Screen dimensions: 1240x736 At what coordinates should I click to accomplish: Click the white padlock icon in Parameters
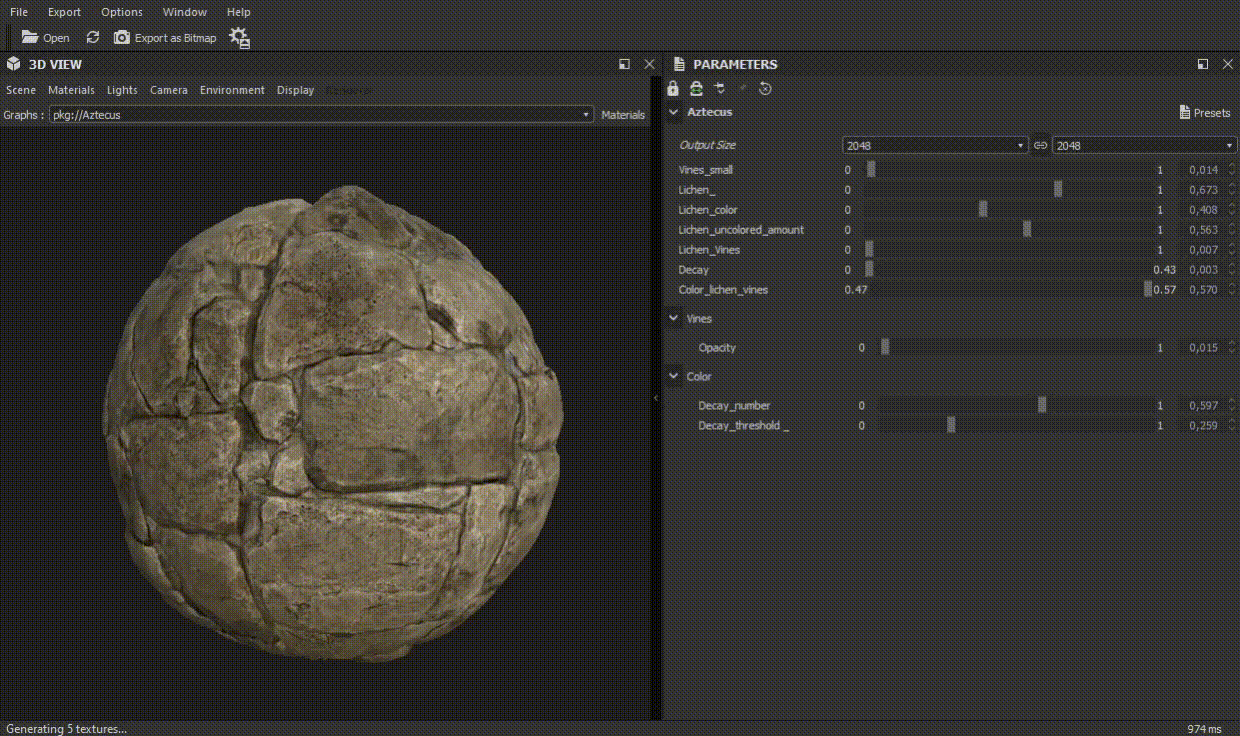(673, 89)
